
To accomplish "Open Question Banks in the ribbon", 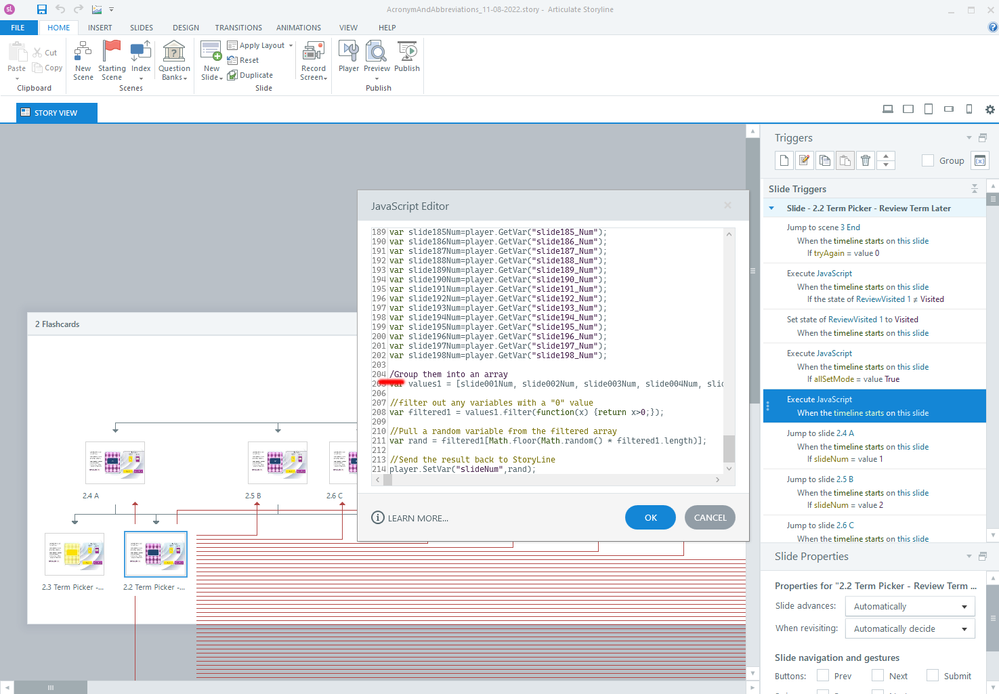I will click(174, 52).
